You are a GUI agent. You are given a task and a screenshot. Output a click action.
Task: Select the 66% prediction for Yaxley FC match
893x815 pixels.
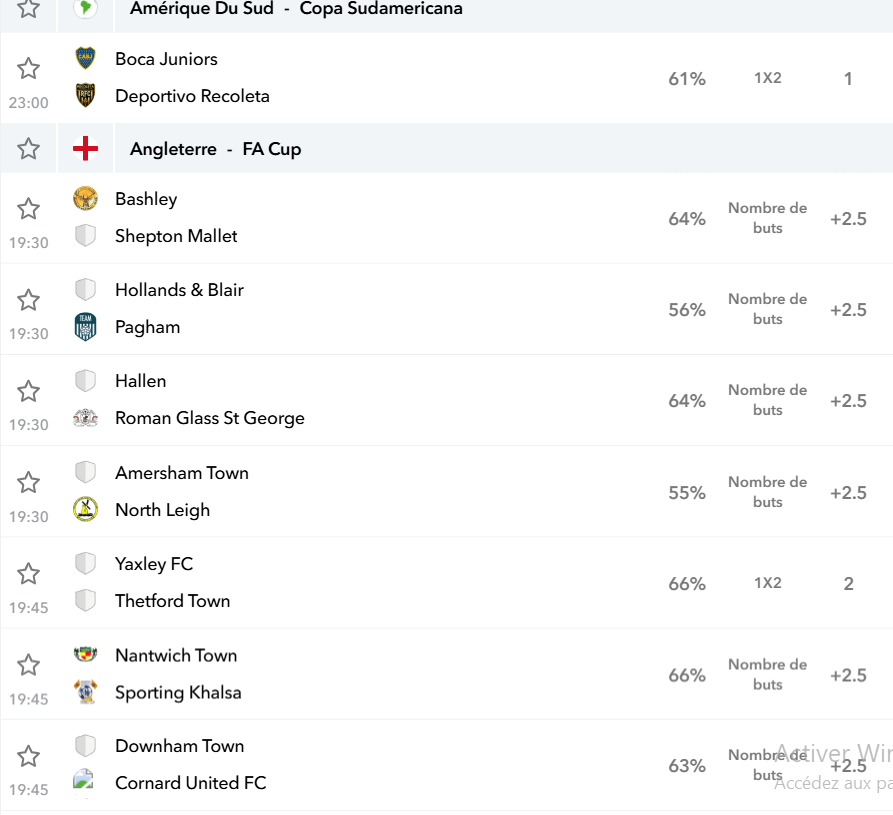click(687, 584)
